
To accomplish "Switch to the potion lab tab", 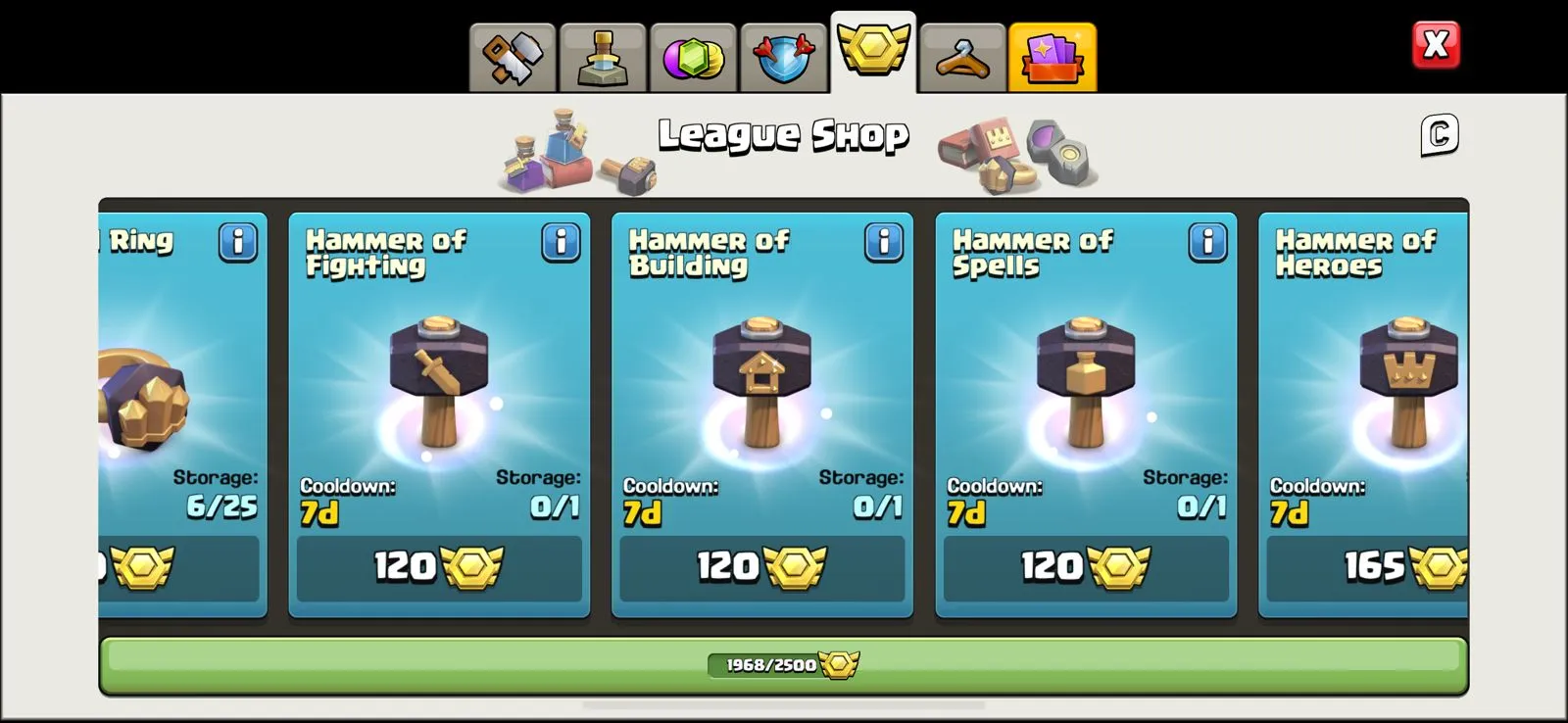I will click(603, 58).
